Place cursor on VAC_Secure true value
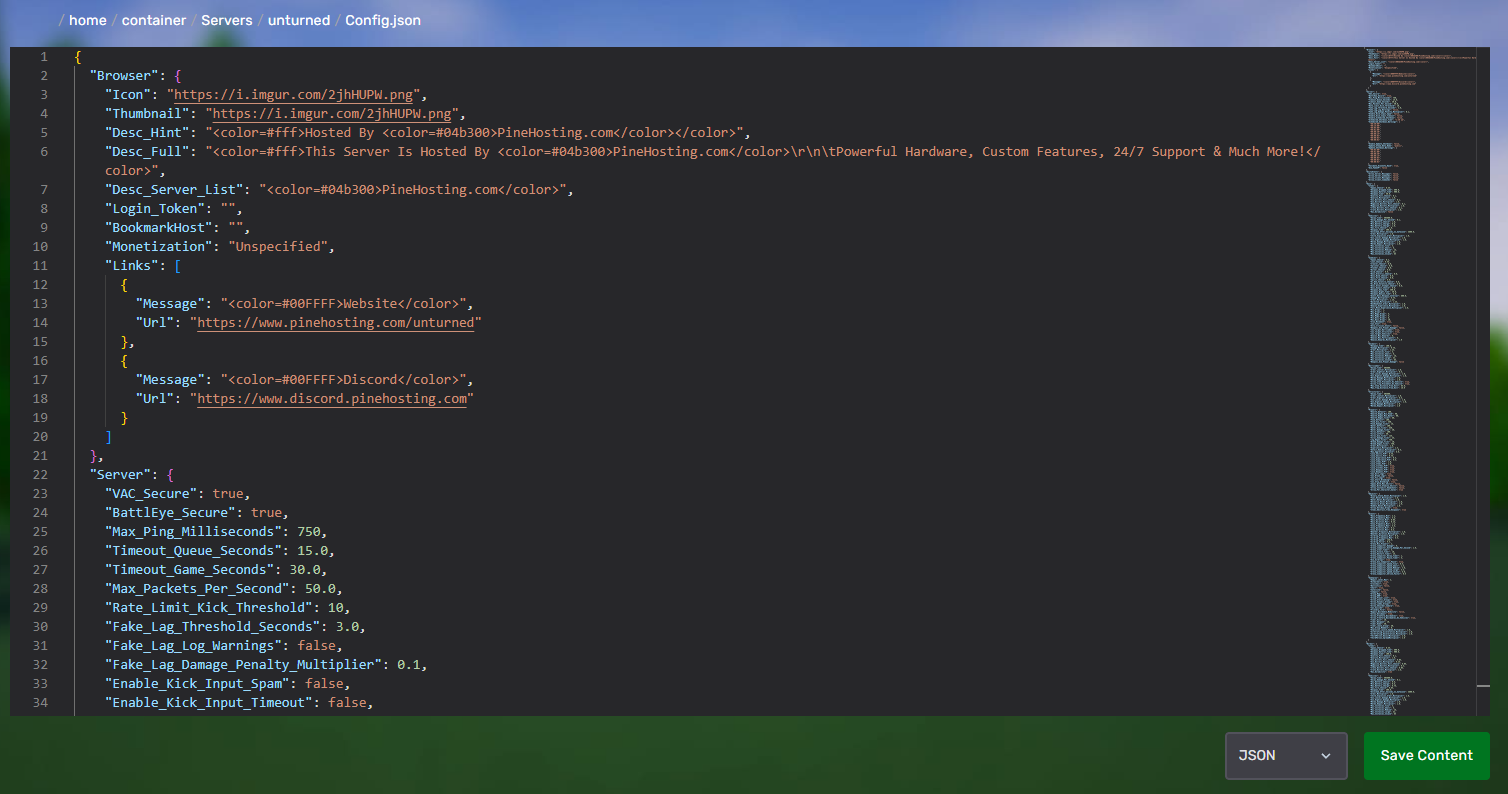Viewport: 1508px width, 794px height. coord(227,494)
